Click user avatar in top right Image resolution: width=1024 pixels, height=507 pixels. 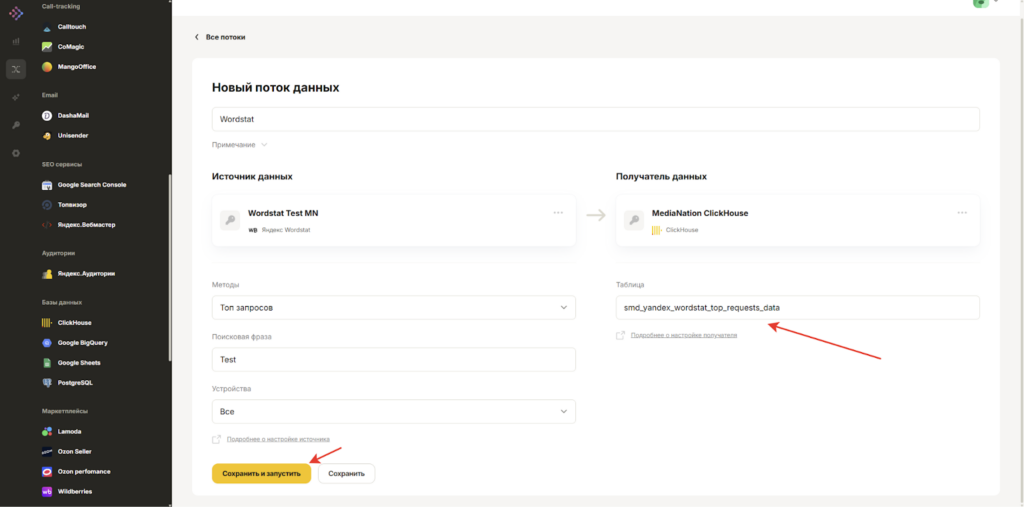click(x=980, y=3)
